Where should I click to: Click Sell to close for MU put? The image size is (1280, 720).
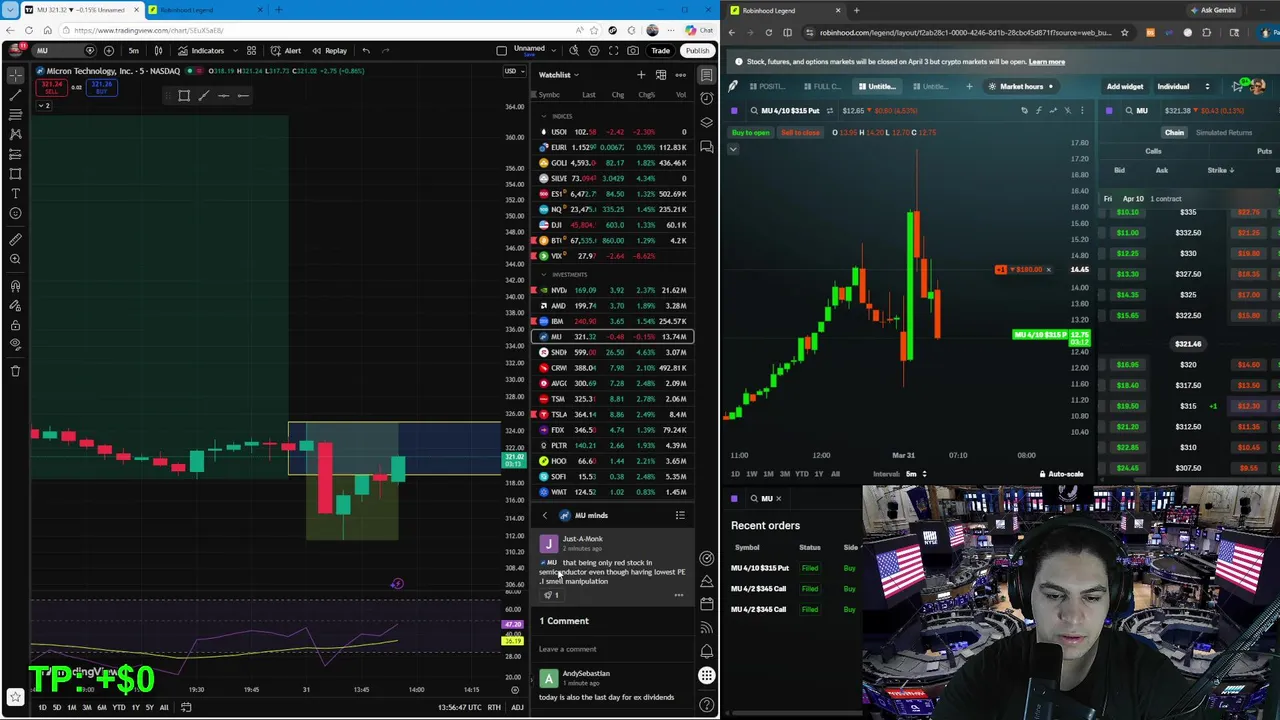click(x=800, y=132)
